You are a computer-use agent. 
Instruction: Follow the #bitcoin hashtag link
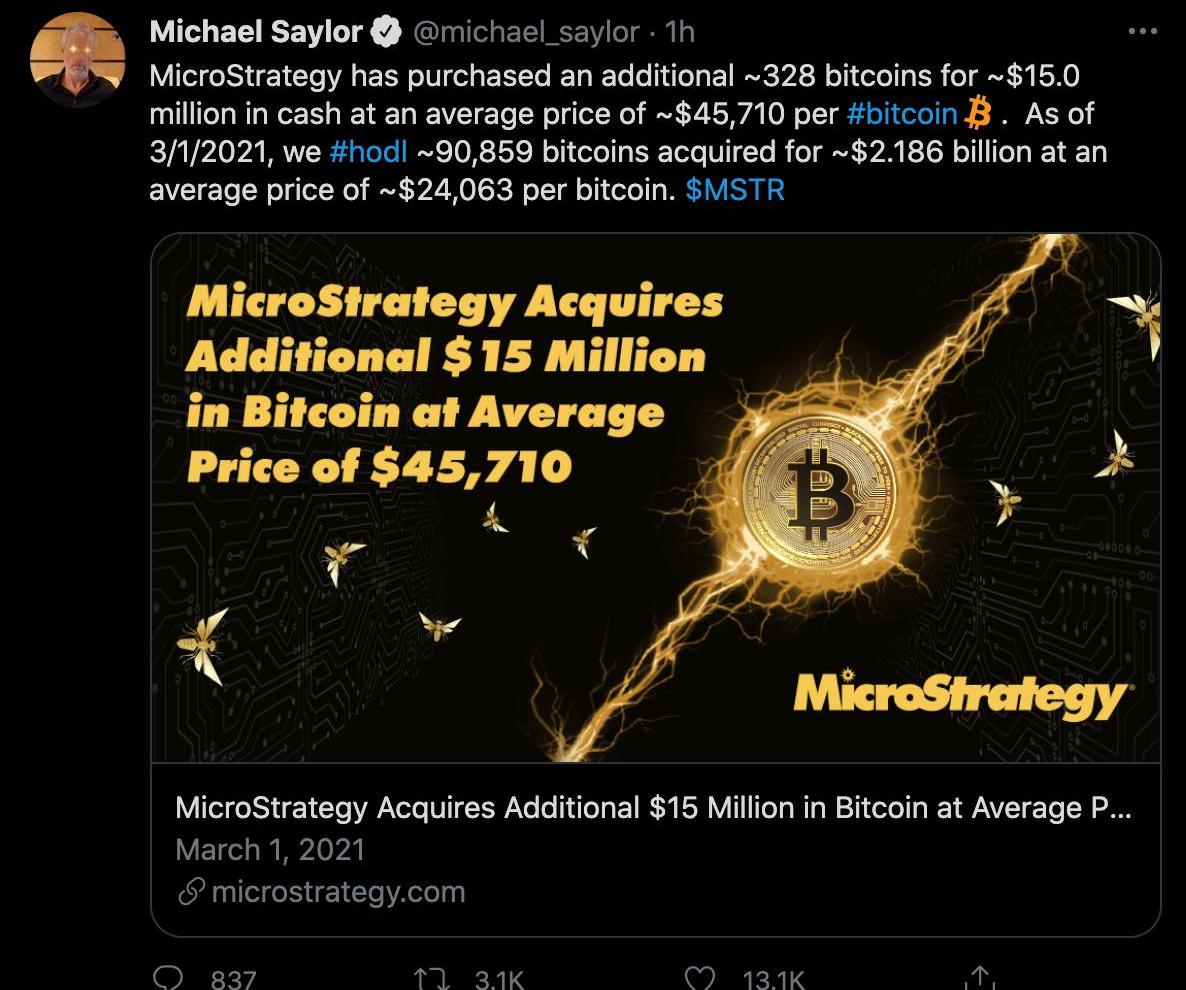(x=902, y=113)
